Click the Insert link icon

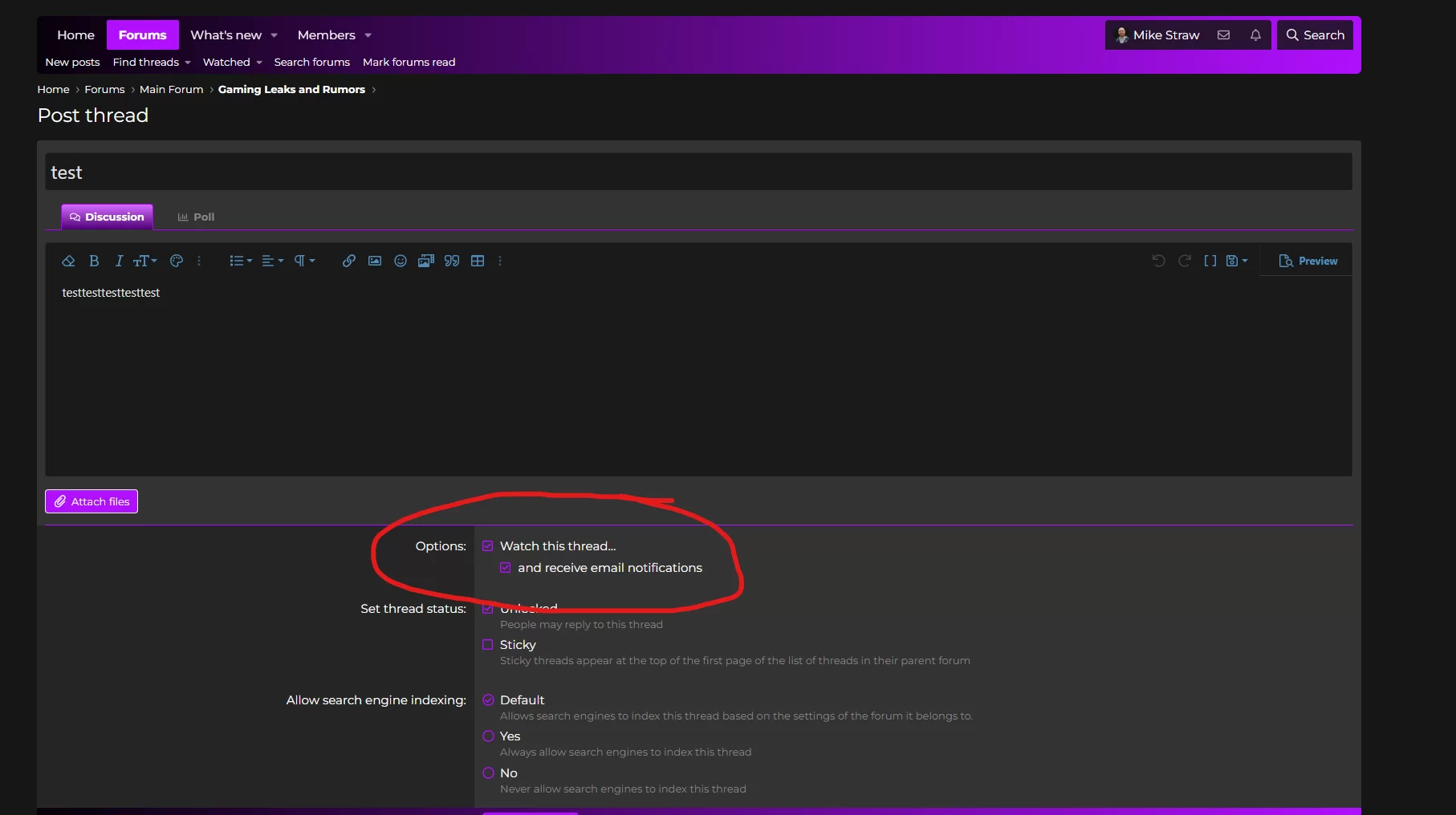click(348, 261)
